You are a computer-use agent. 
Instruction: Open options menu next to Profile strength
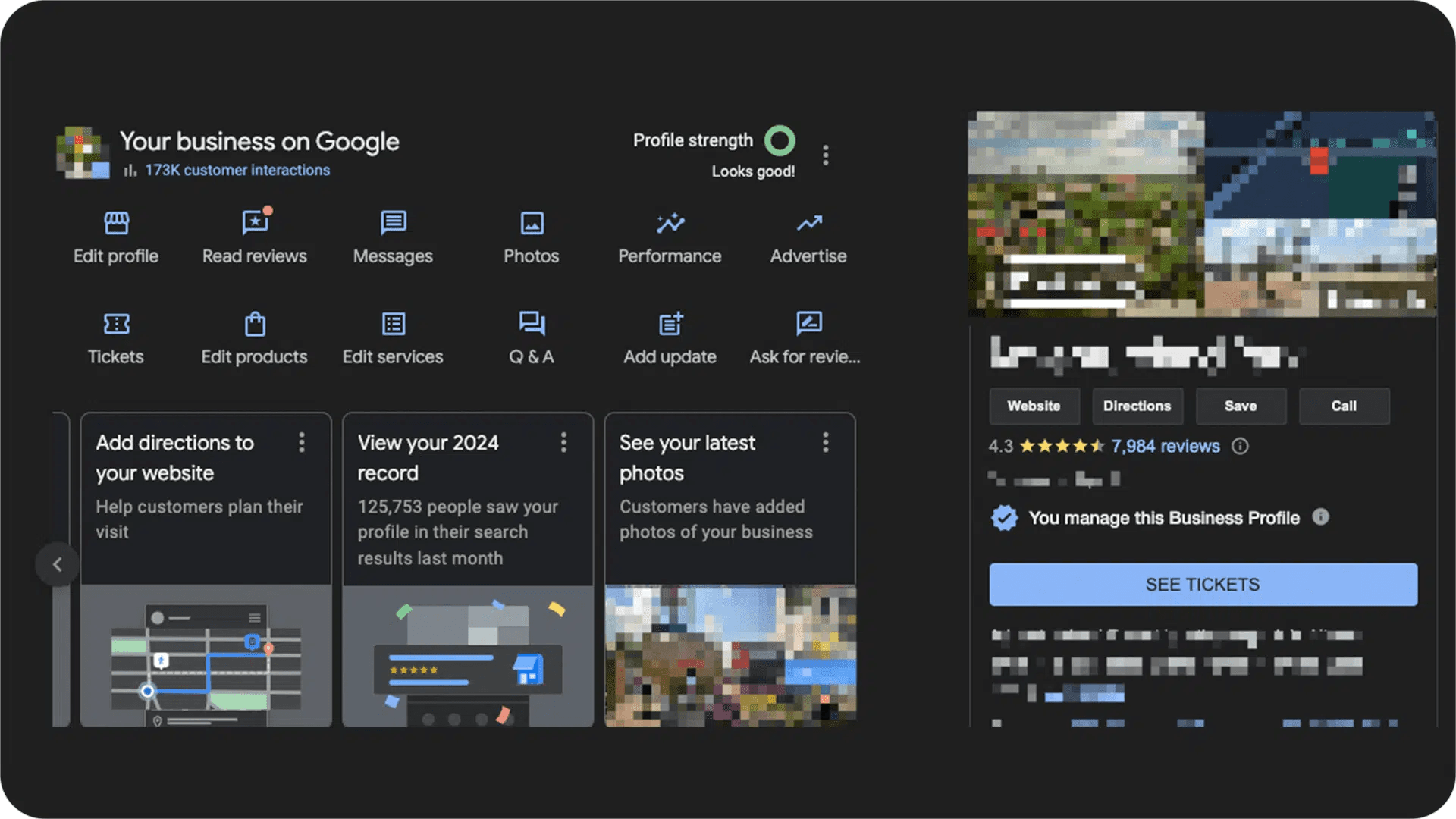[x=826, y=155]
